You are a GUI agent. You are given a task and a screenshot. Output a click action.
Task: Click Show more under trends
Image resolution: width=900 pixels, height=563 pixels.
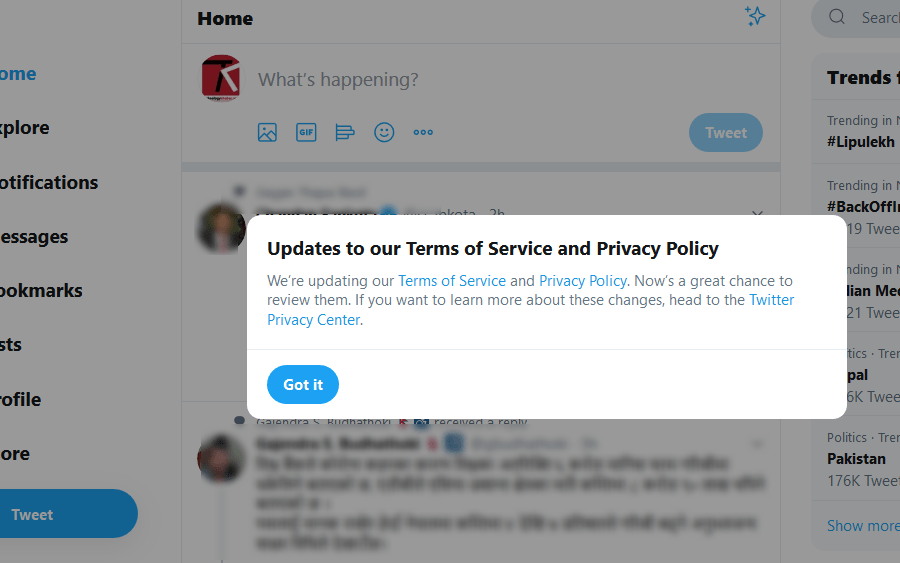click(862, 526)
